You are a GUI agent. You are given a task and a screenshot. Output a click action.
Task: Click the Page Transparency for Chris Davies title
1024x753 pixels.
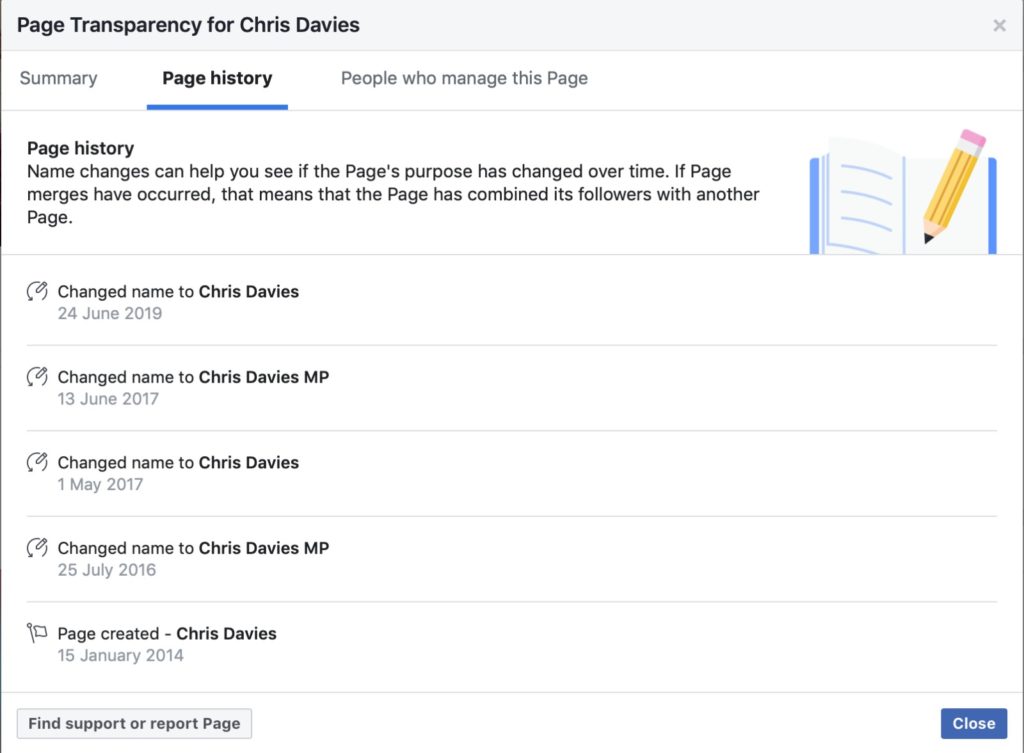pyautogui.click(x=188, y=25)
